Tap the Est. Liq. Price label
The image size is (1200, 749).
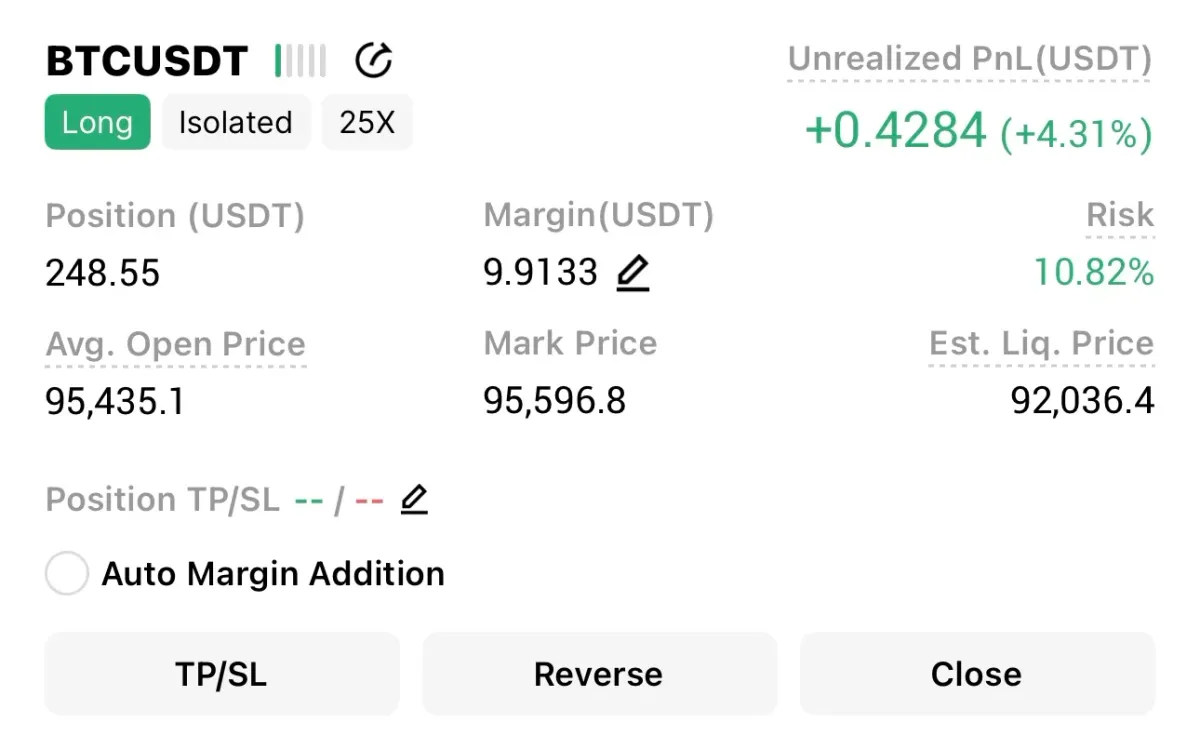[x=1041, y=344]
